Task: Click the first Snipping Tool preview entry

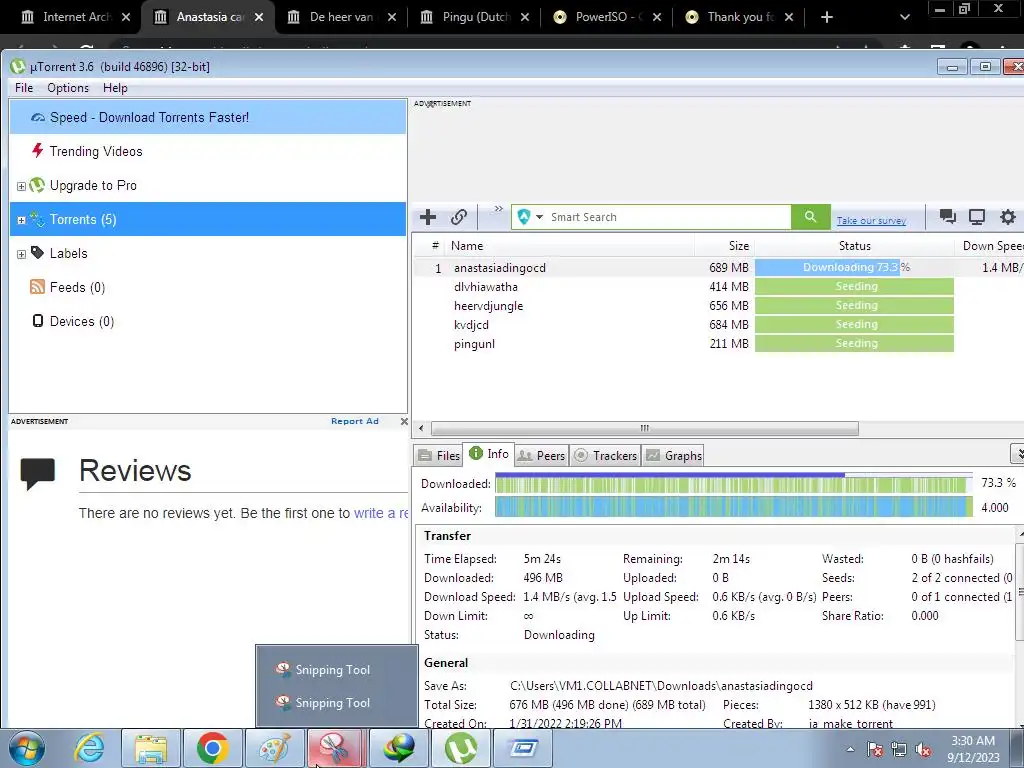Action: (336, 669)
